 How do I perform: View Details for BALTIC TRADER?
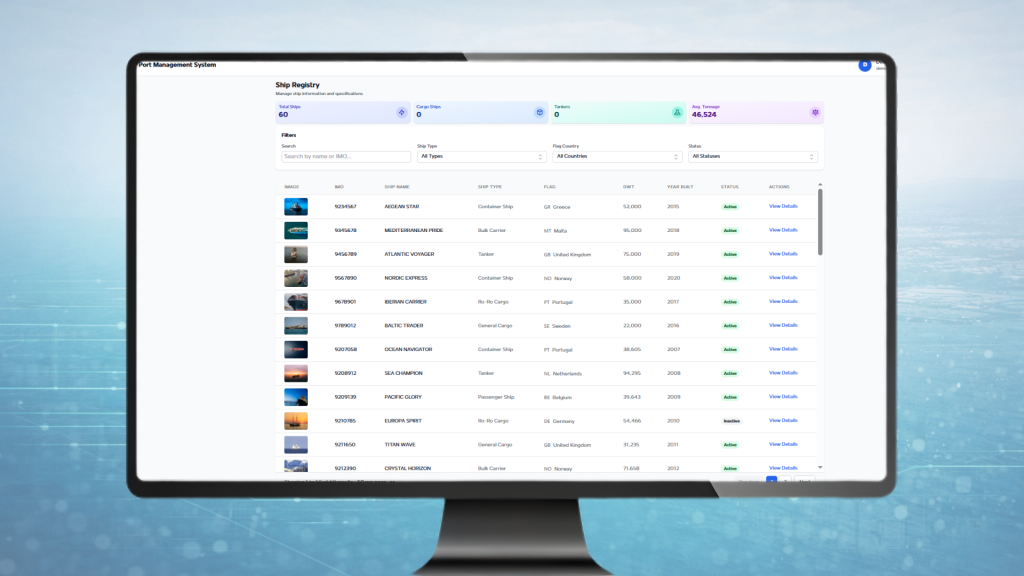click(783, 325)
